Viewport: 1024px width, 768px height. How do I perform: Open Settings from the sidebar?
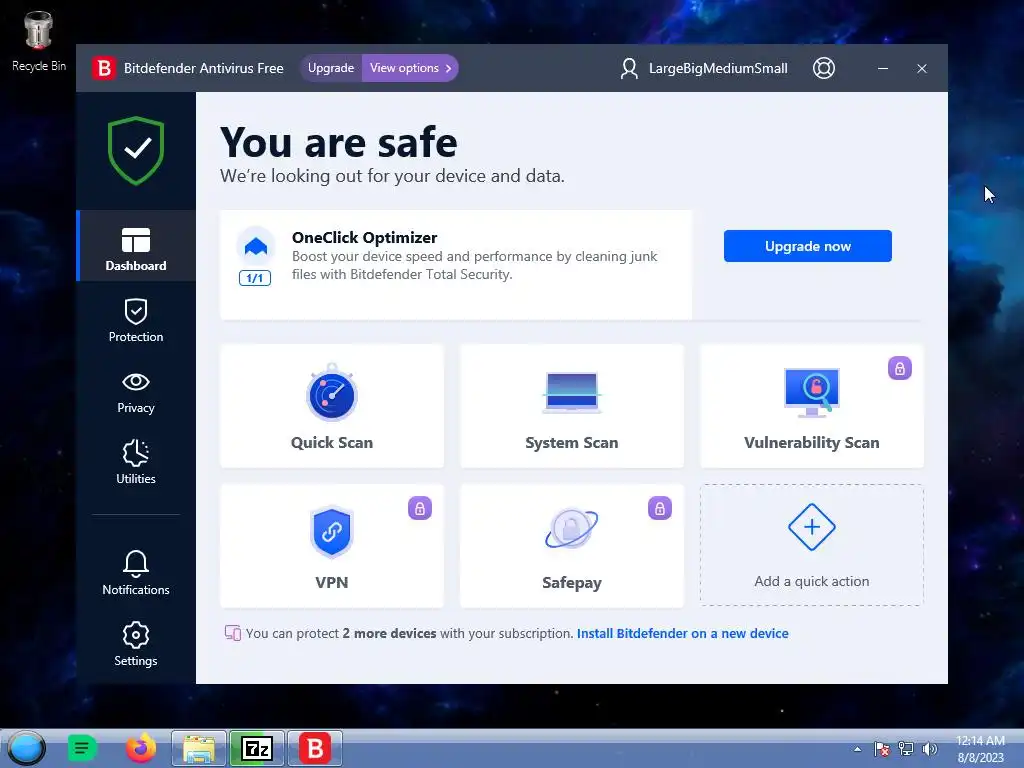(136, 644)
